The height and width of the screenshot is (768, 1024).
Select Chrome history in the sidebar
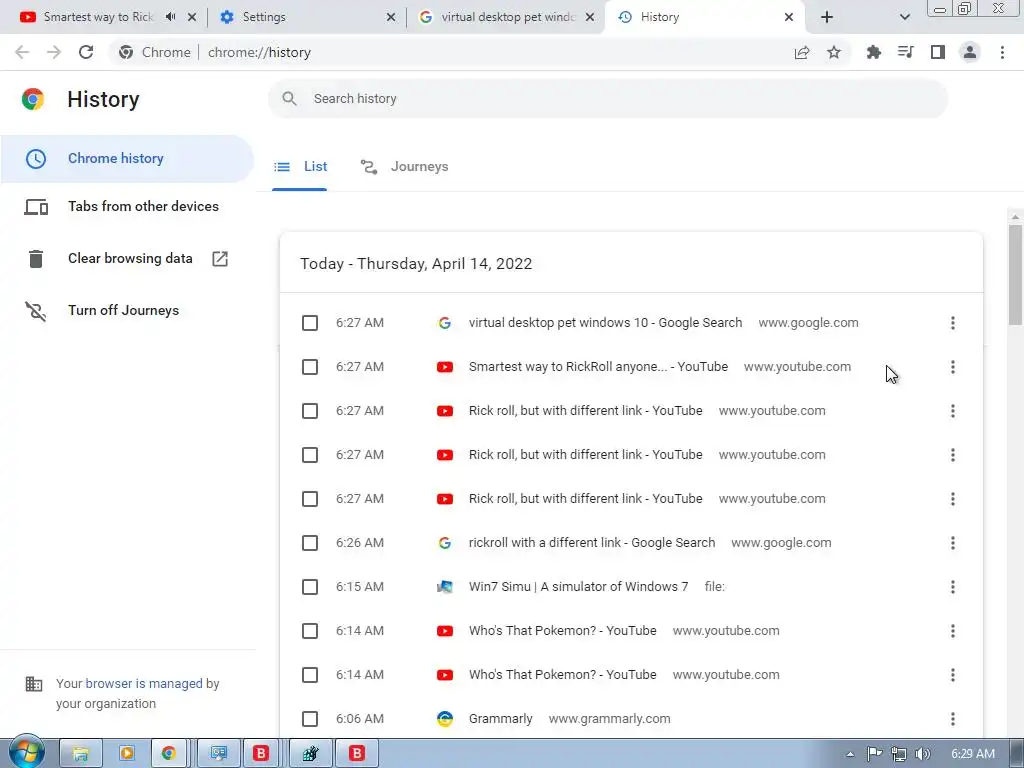pos(127,159)
